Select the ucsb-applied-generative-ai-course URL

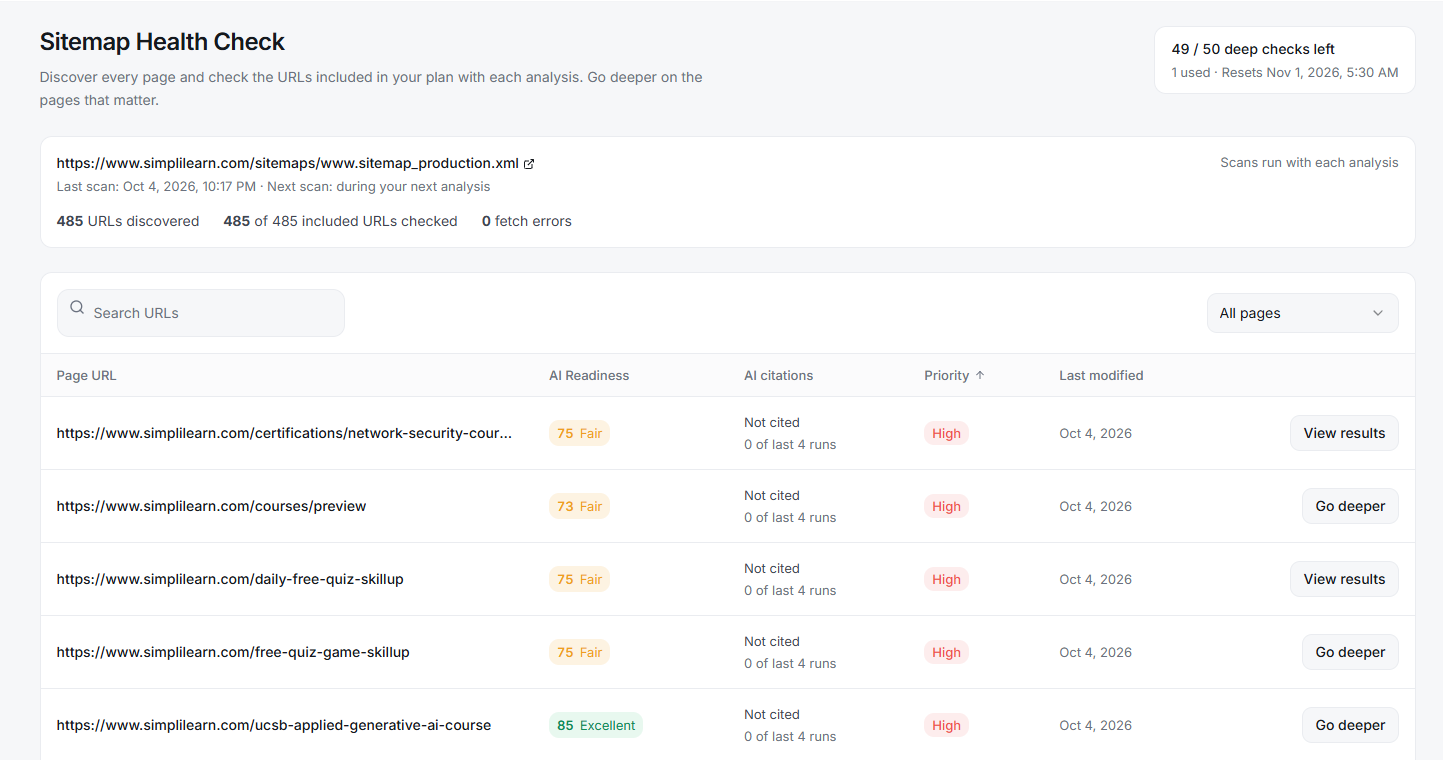tap(274, 725)
